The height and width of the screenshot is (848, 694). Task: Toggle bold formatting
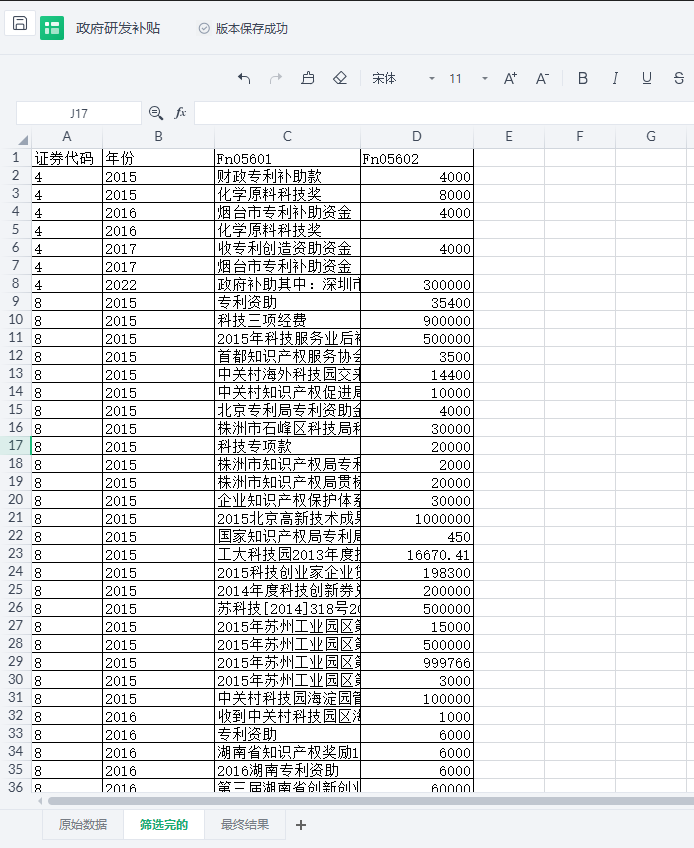click(583, 78)
